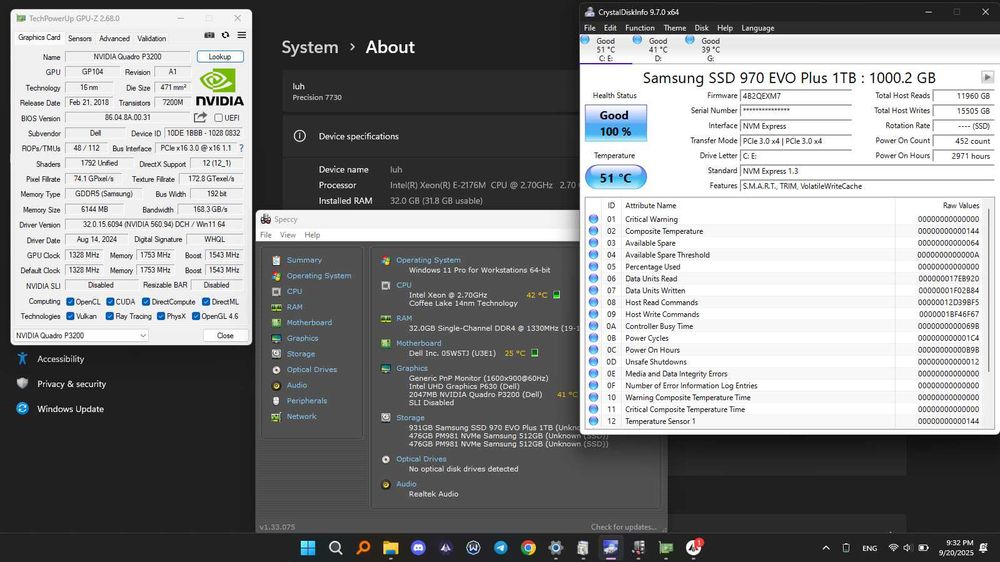Open File Explorer from the taskbar
The width and height of the screenshot is (1000, 562).
(390, 547)
